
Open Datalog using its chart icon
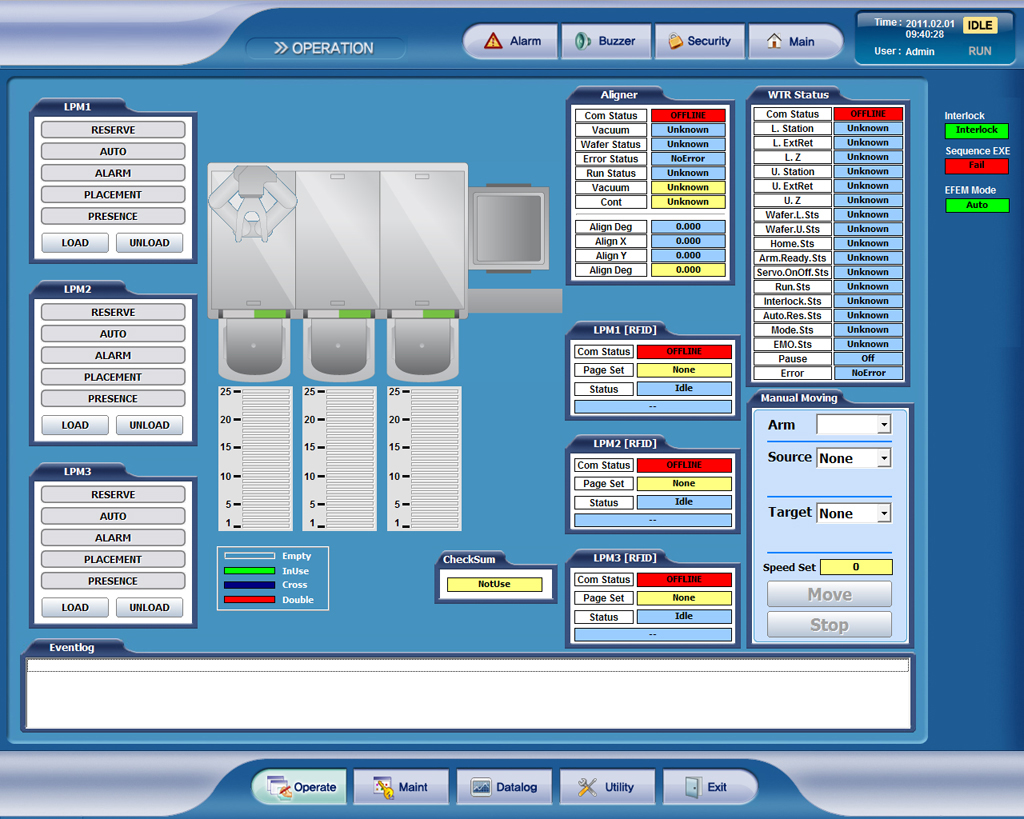[481, 787]
